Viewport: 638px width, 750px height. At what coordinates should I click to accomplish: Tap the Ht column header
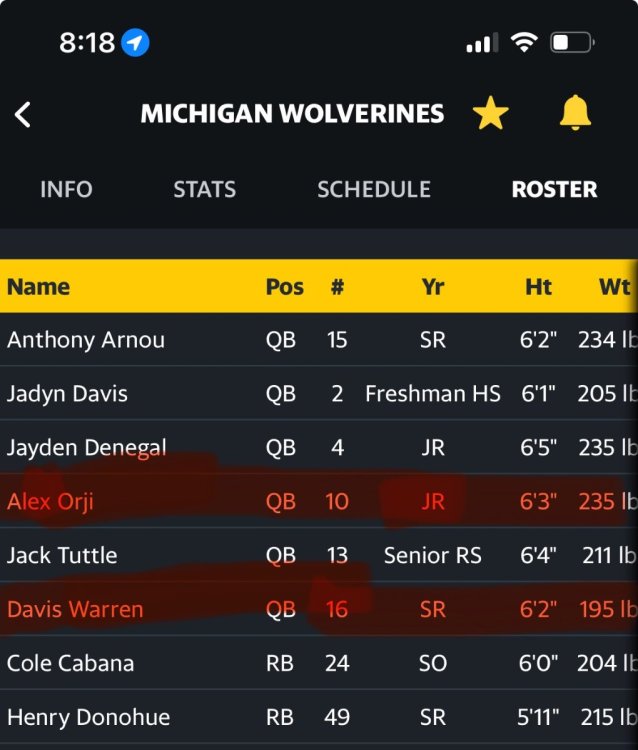(538, 287)
